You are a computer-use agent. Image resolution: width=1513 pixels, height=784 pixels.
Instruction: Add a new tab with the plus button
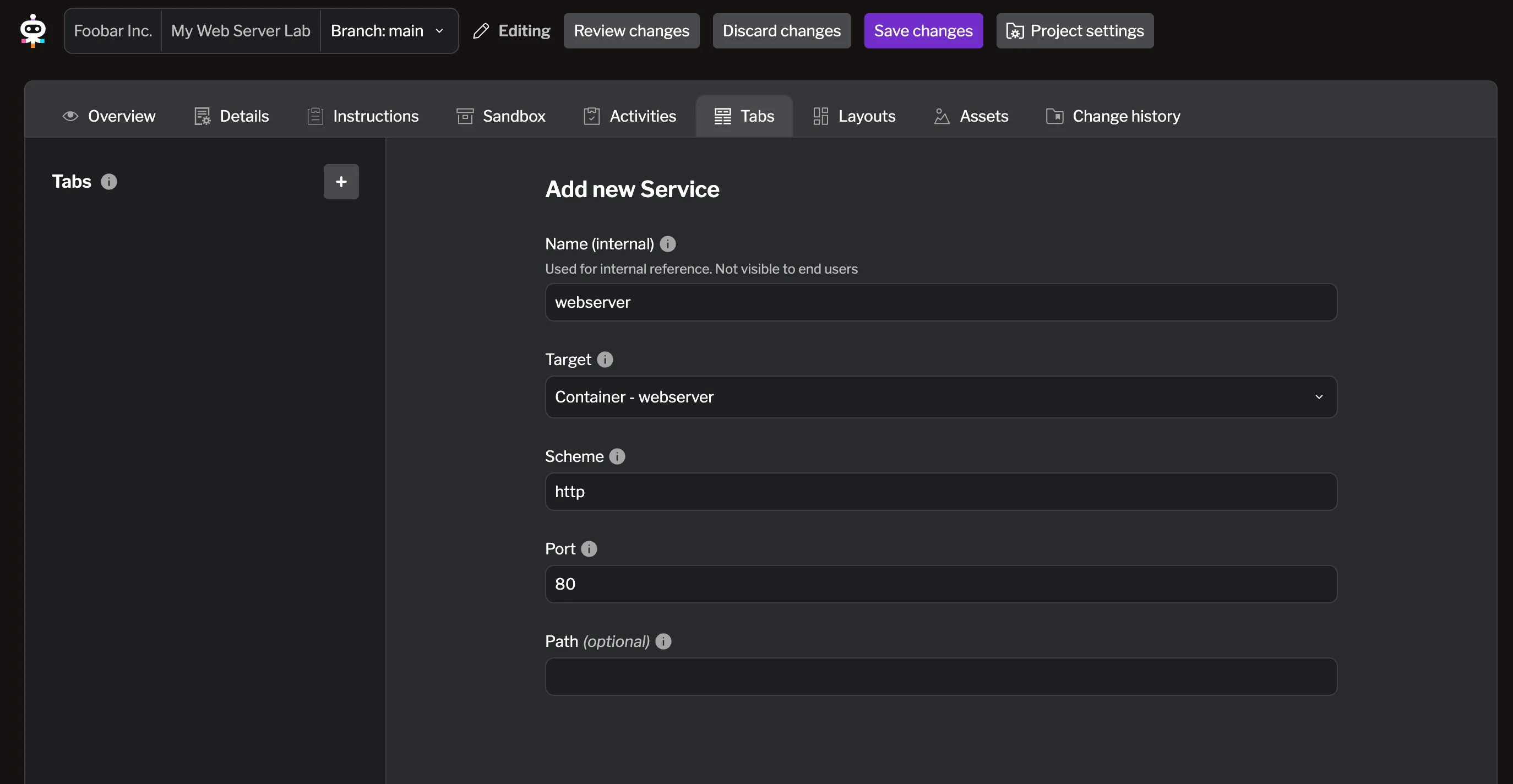(341, 182)
